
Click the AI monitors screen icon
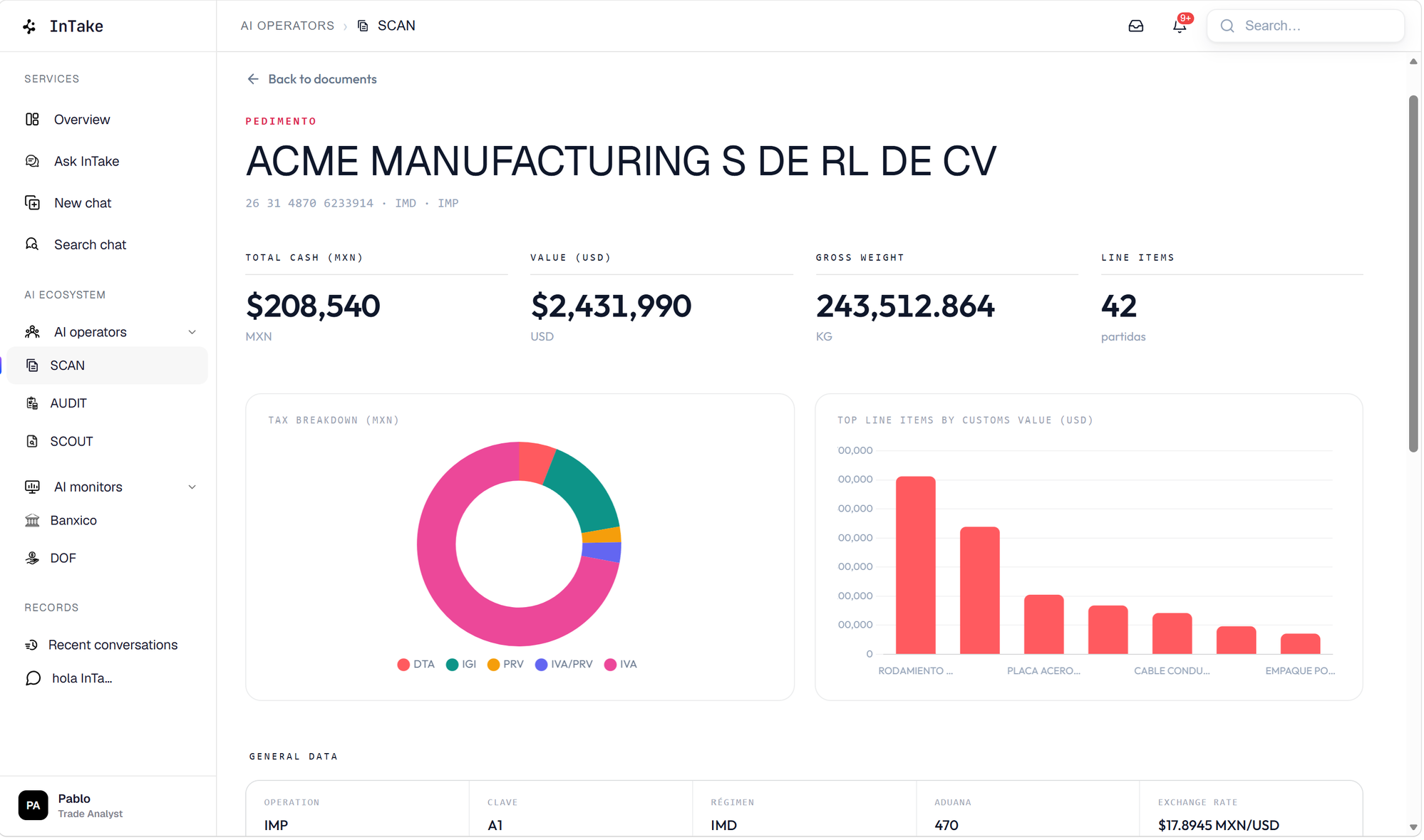[x=33, y=487]
